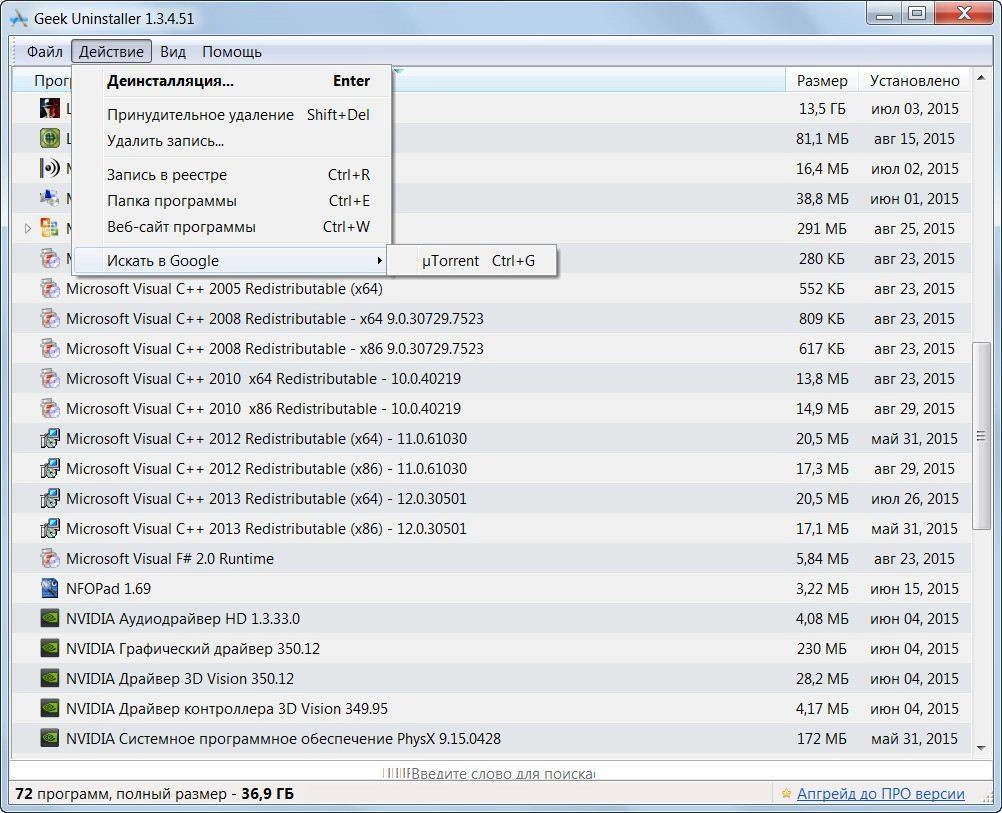Click the NFOPad 1.69 icon
This screenshot has height=813, width=1002.
click(x=50, y=589)
